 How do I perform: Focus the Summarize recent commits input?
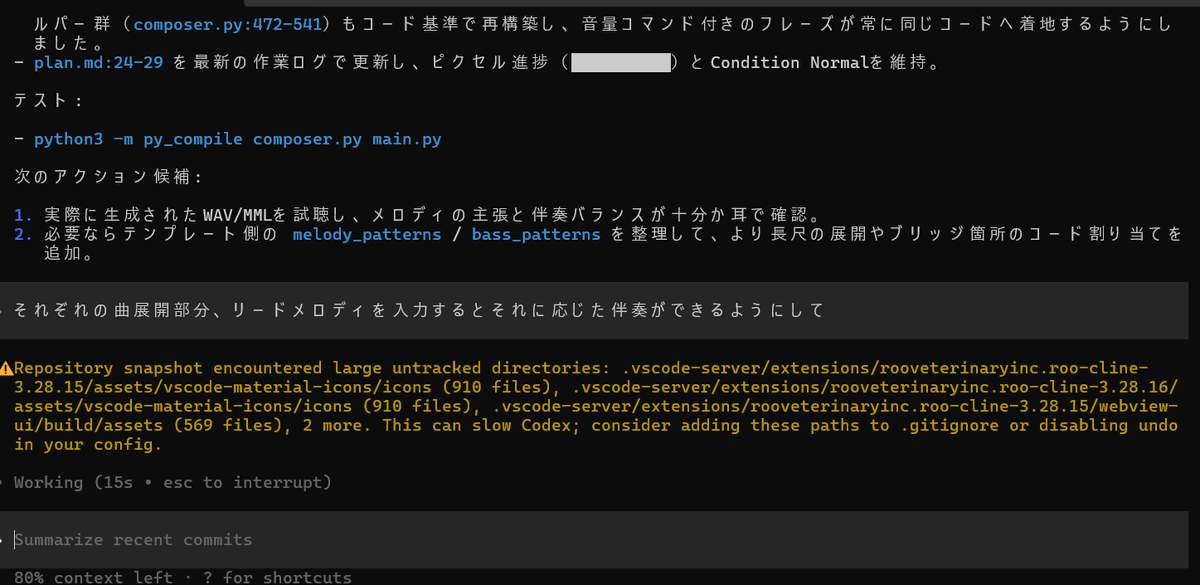click(x=133, y=539)
